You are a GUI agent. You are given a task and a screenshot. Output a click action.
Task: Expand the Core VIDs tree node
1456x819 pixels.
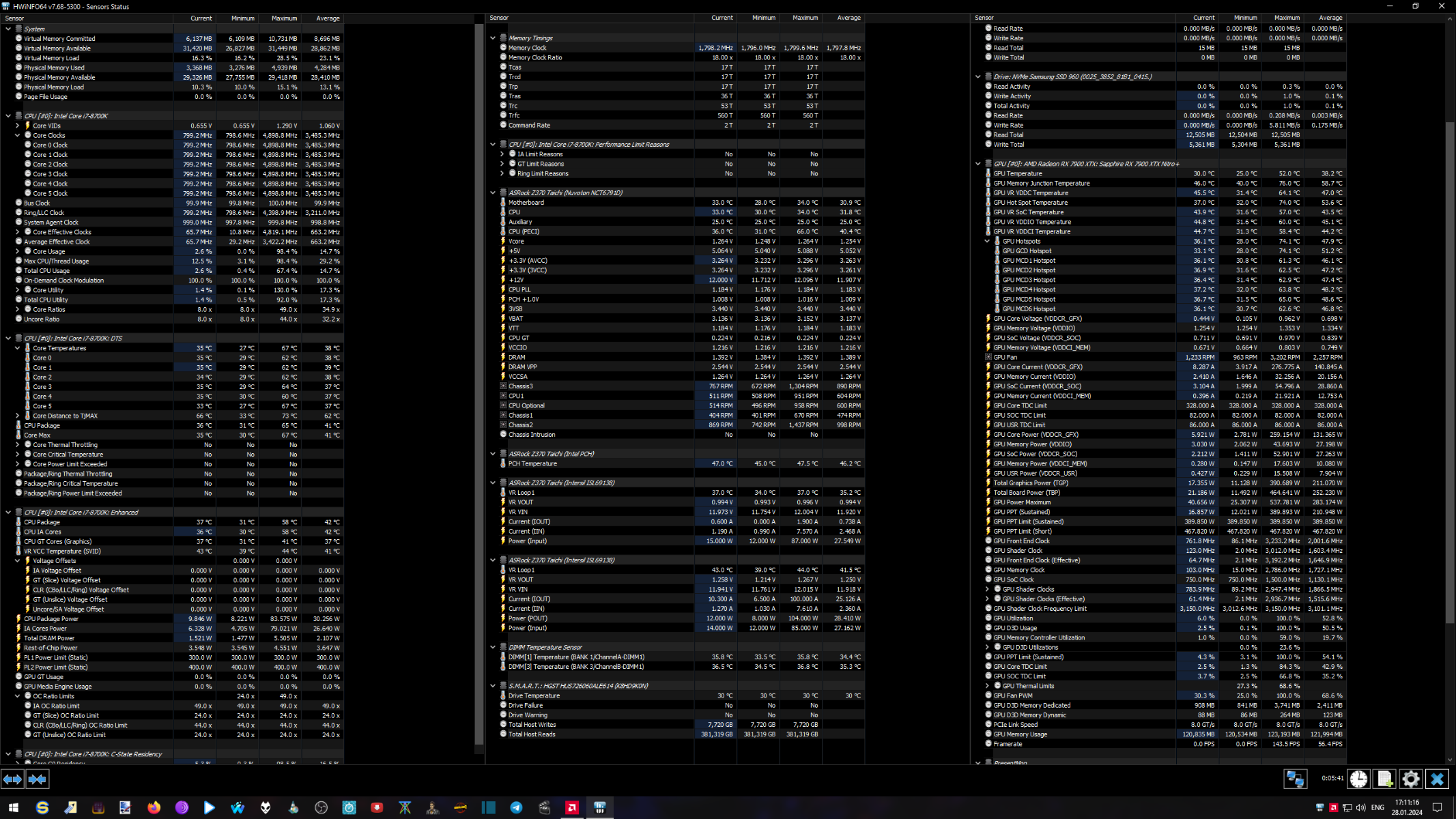click(x=18, y=126)
